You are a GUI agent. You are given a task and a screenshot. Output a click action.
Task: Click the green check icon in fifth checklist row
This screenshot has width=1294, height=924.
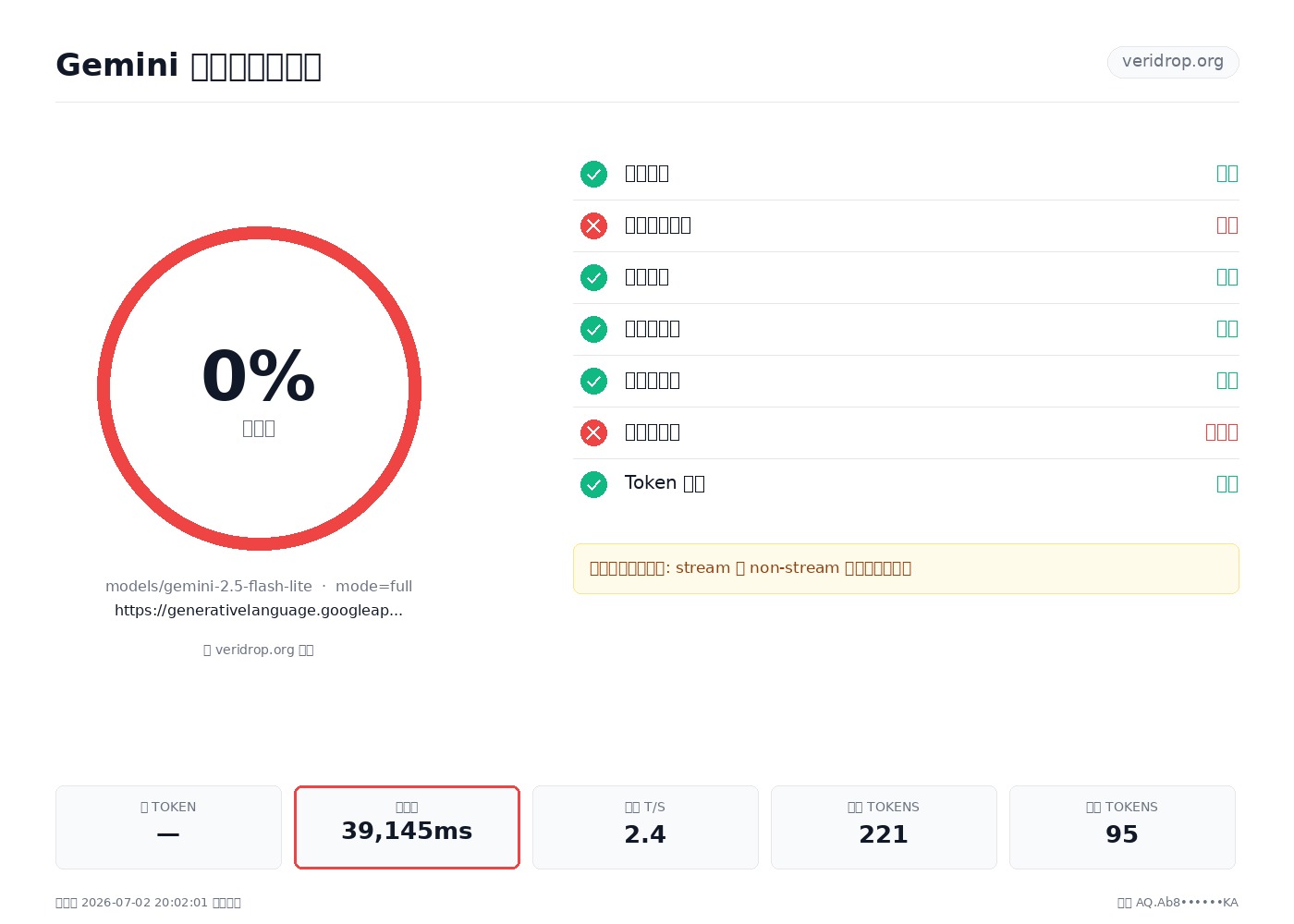(x=593, y=381)
